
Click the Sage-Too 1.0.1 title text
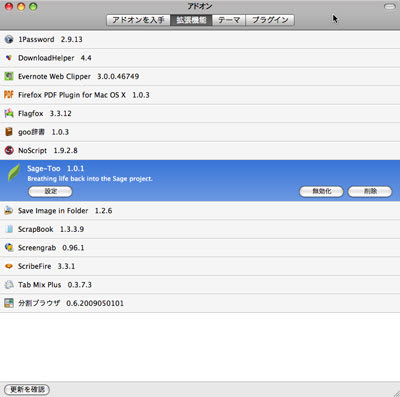(56, 168)
